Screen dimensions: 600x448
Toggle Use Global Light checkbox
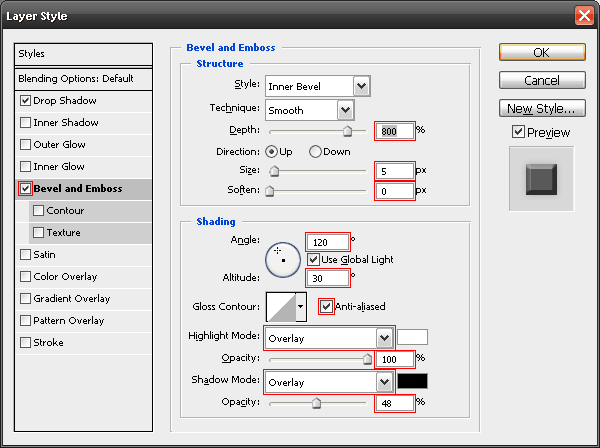pyautogui.click(x=313, y=260)
